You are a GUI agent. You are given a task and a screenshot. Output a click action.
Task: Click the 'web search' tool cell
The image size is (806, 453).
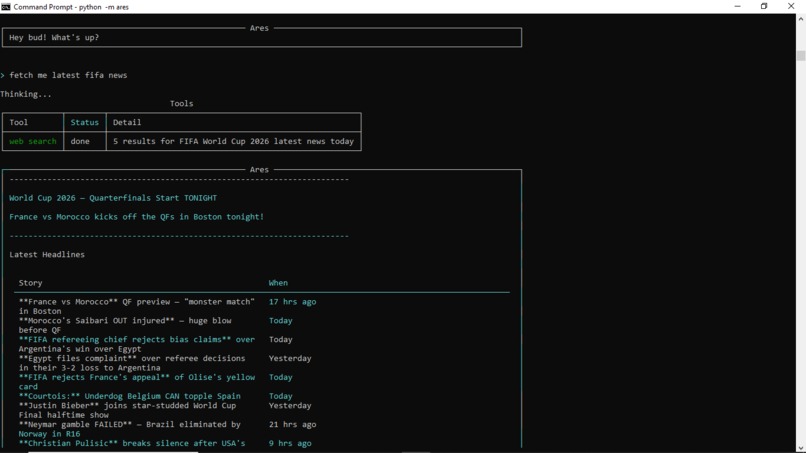click(x=33, y=141)
